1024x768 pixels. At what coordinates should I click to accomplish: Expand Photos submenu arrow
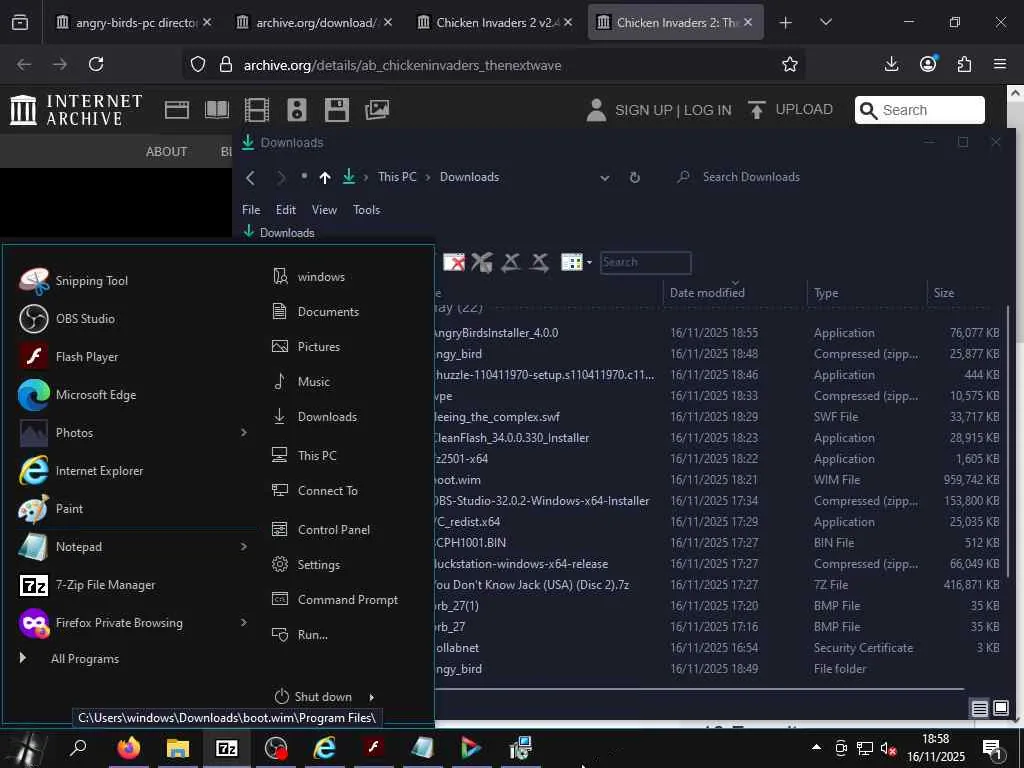(244, 432)
